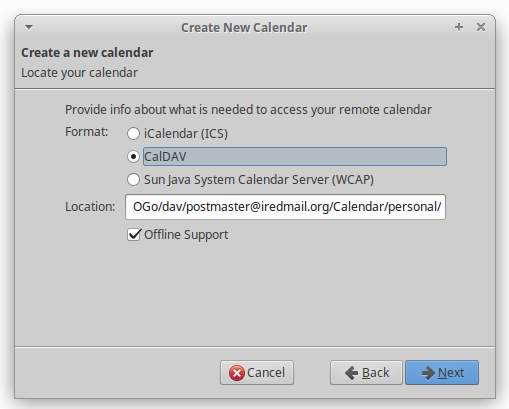Click the red Cancel X icon

click(237, 373)
